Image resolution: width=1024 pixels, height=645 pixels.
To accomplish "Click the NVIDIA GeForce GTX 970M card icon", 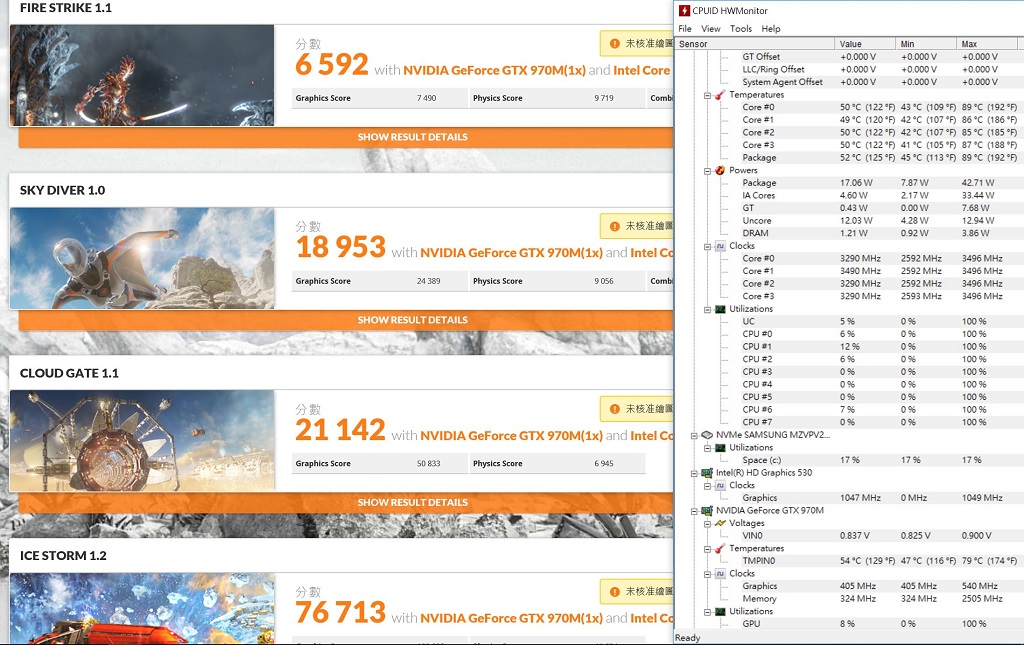I will point(707,511).
